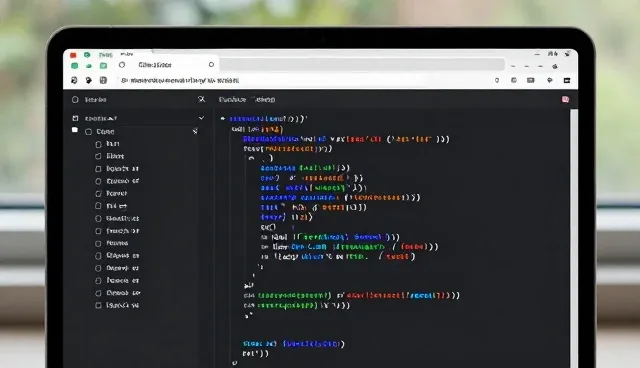The height and width of the screenshot is (368, 640).
Task: Click the small x icon on the folder row
Action: 195,131
